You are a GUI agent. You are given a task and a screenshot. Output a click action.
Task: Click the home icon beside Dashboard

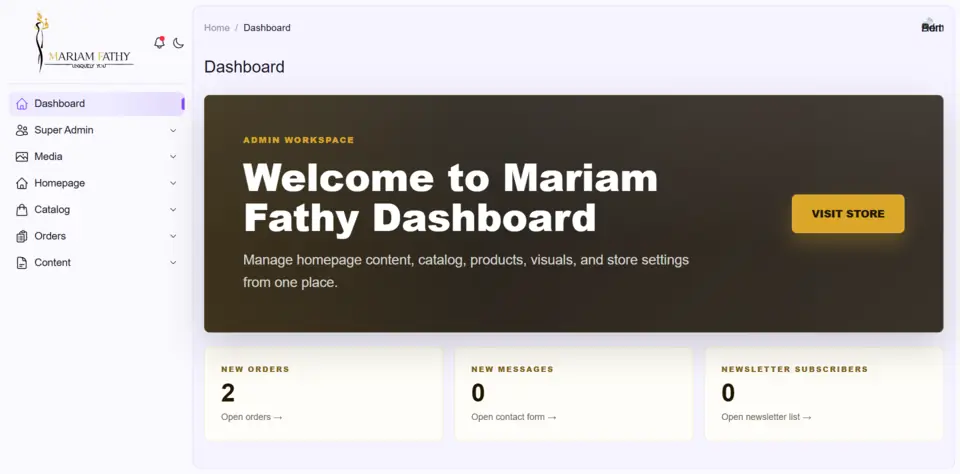coord(22,103)
